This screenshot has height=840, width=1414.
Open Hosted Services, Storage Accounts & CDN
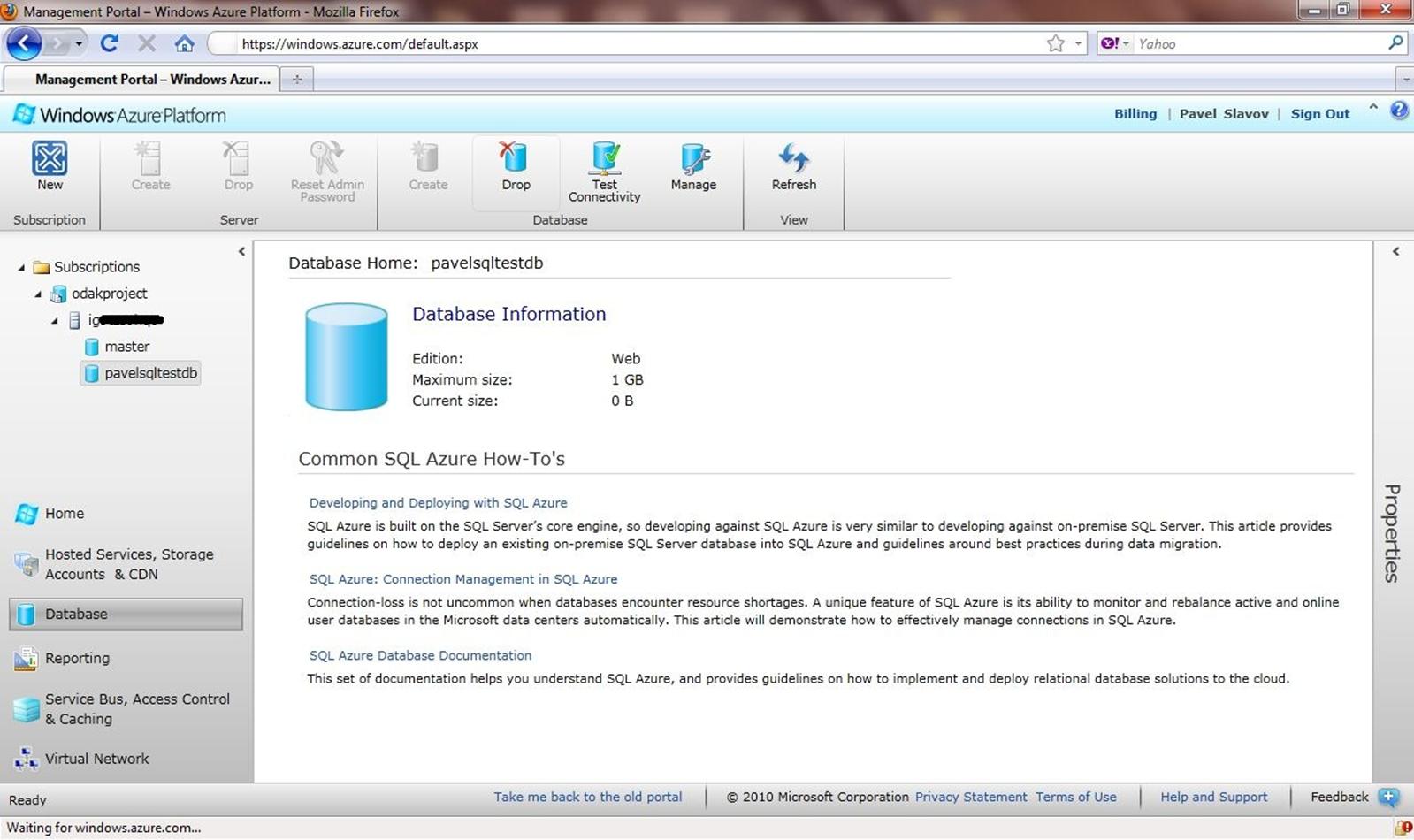point(115,564)
